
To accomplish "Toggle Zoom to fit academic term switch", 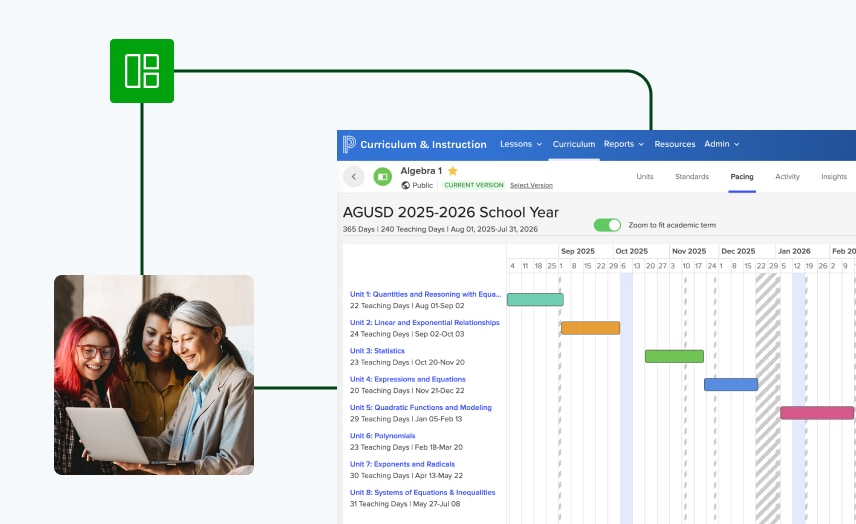I will point(607,225).
